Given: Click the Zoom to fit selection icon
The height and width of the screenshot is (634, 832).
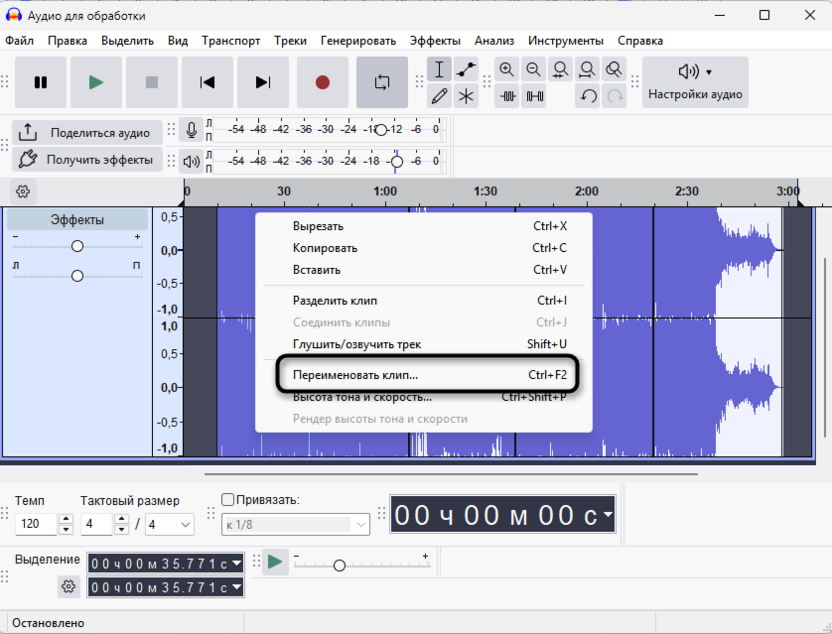Looking at the screenshot, I should click(561, 70).
